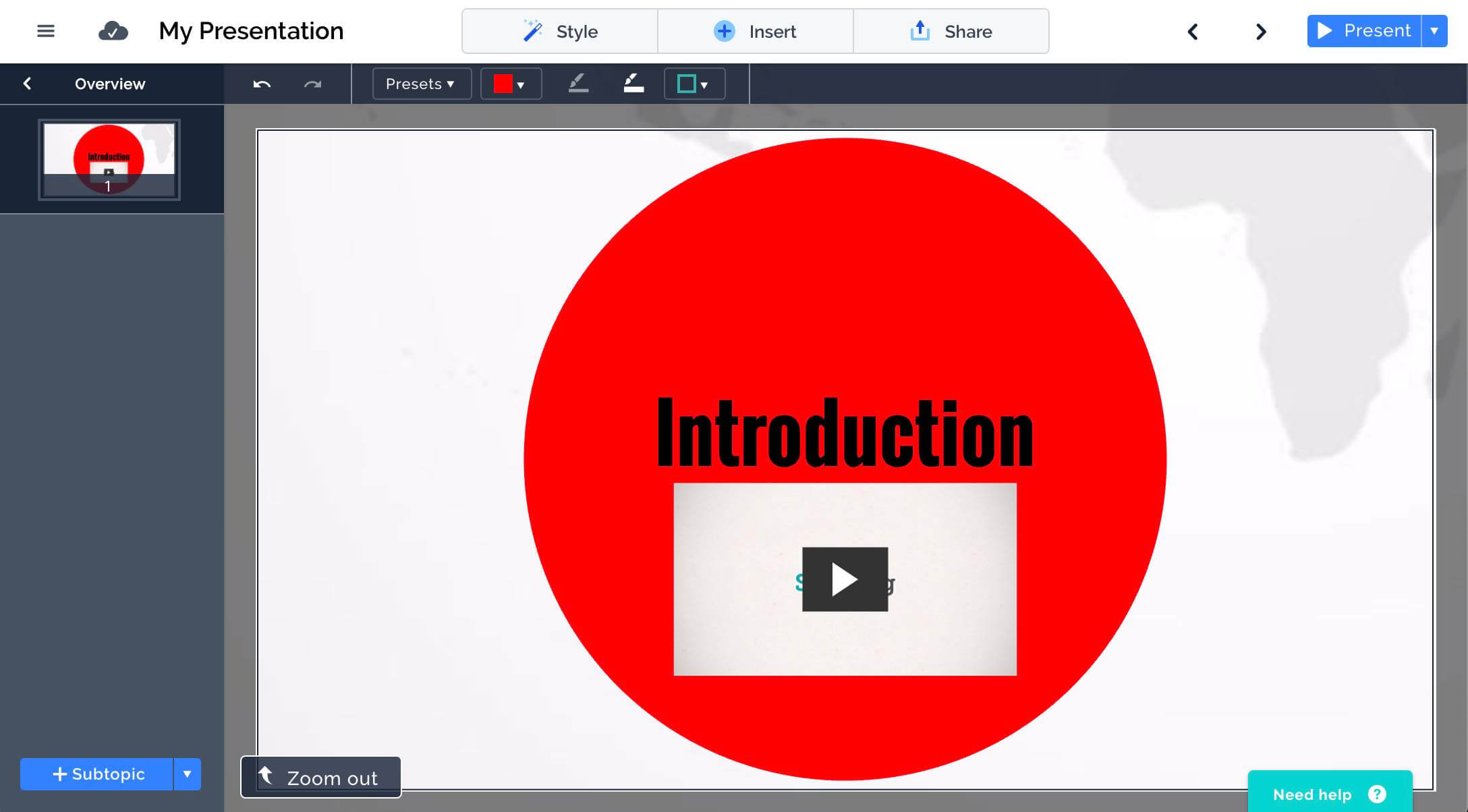Click the redo icon
This screenshot has height=812, width=1468.
point(313,84)
